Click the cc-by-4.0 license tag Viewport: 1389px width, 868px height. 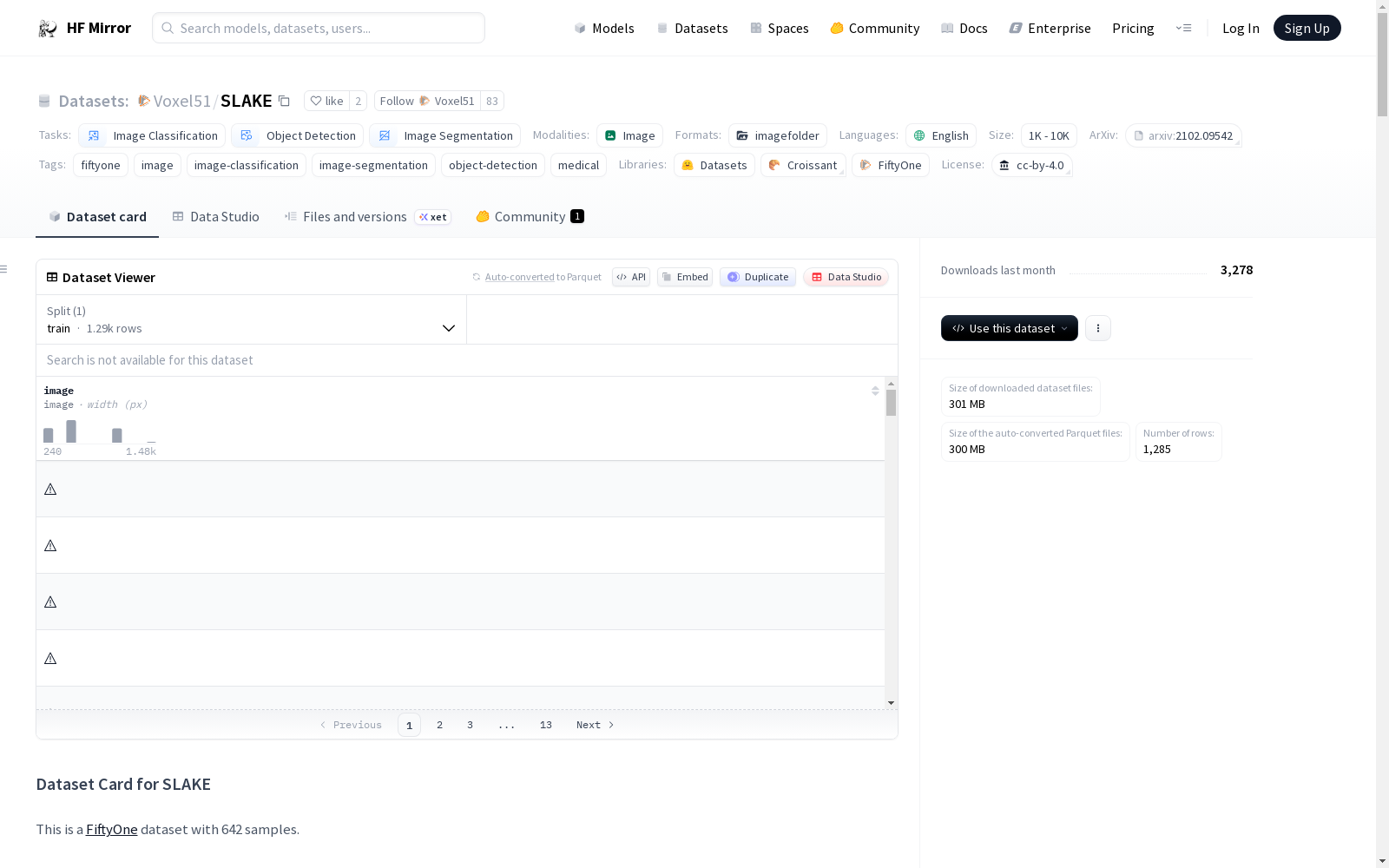[x=1032, y=165]
